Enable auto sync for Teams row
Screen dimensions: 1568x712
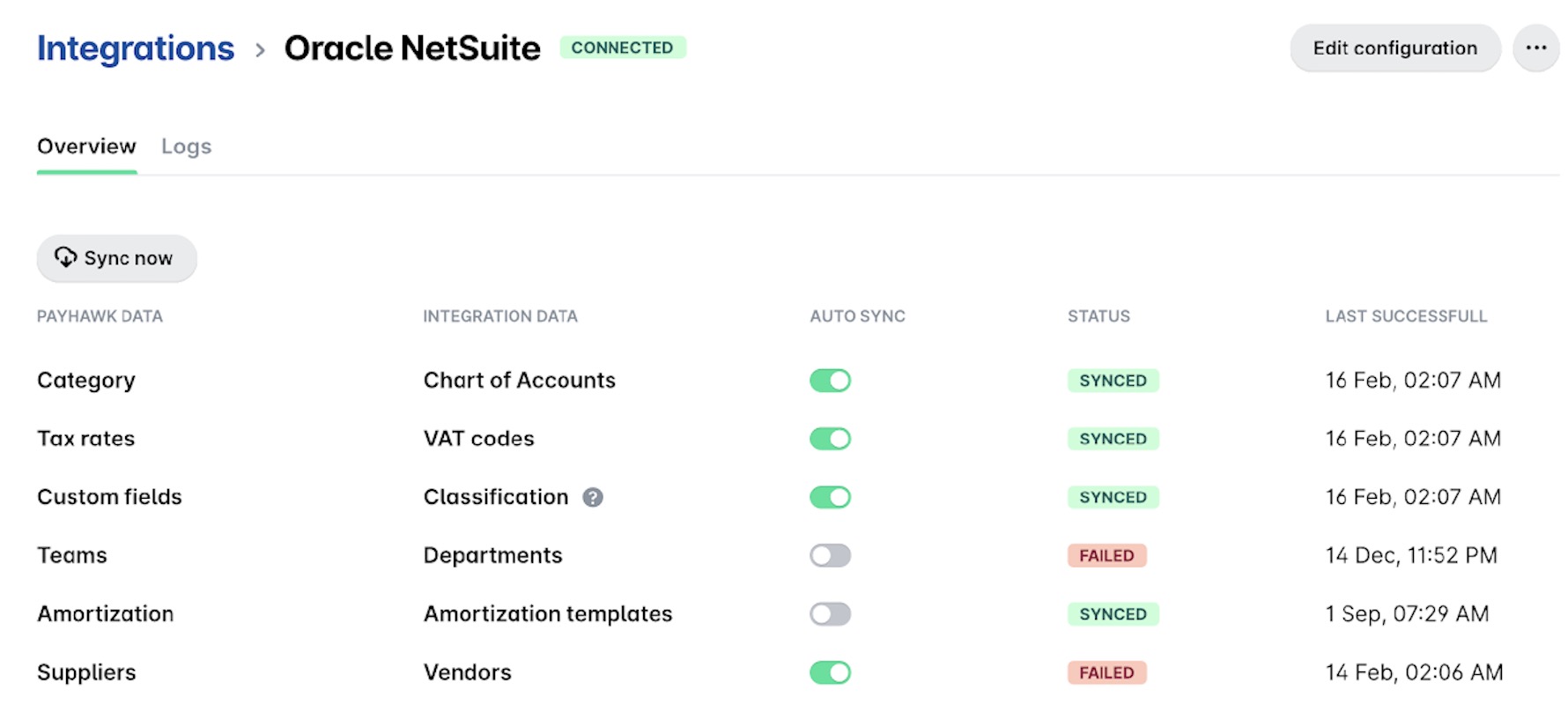[x=830, y=555]
